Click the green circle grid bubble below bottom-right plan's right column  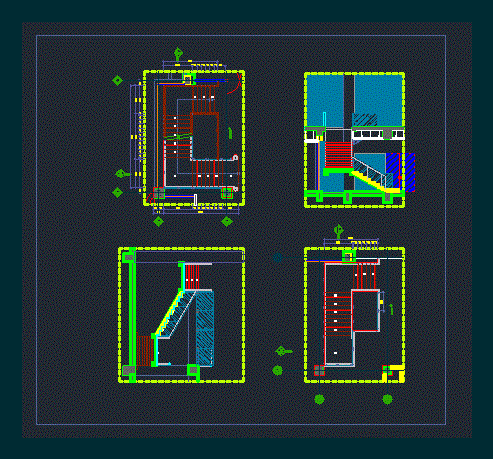tap(387, 399)
